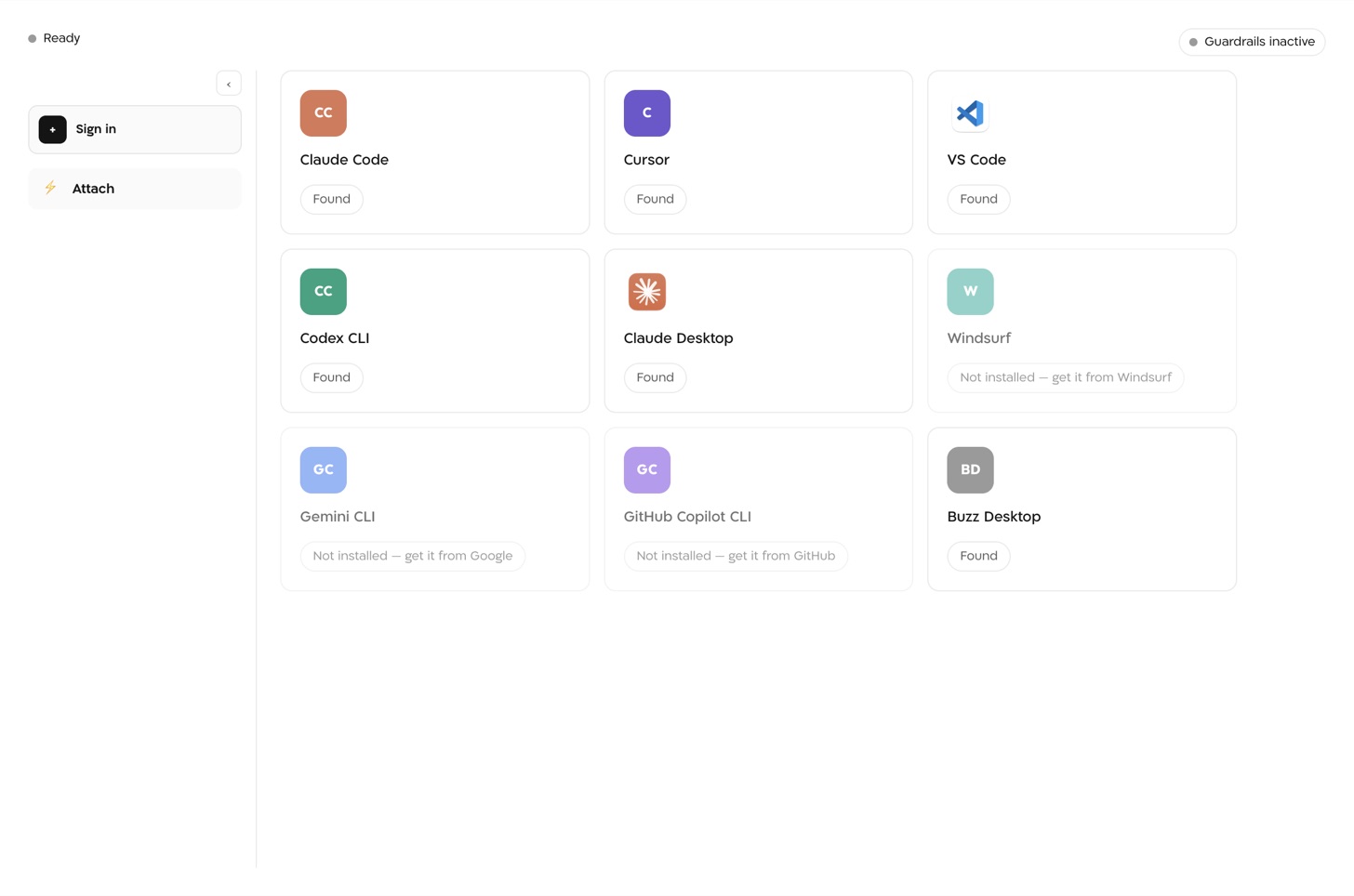Viewport: 1354px width, 896px height.
Task: Select the Codex CLI title text
Action: point(335,338)
